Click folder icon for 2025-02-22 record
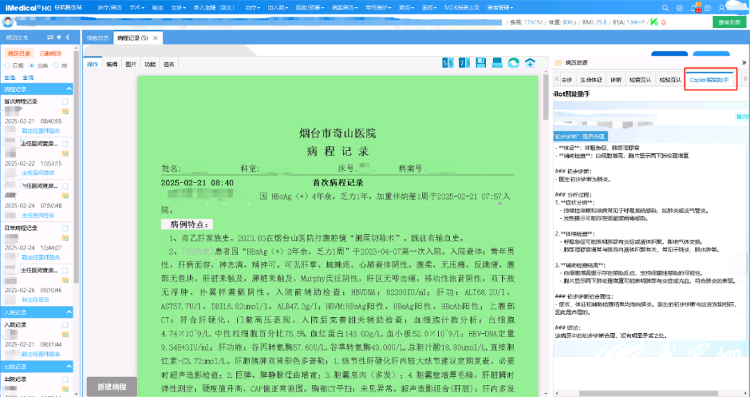This screenshot has width=750, height=397. pos(65,154)
